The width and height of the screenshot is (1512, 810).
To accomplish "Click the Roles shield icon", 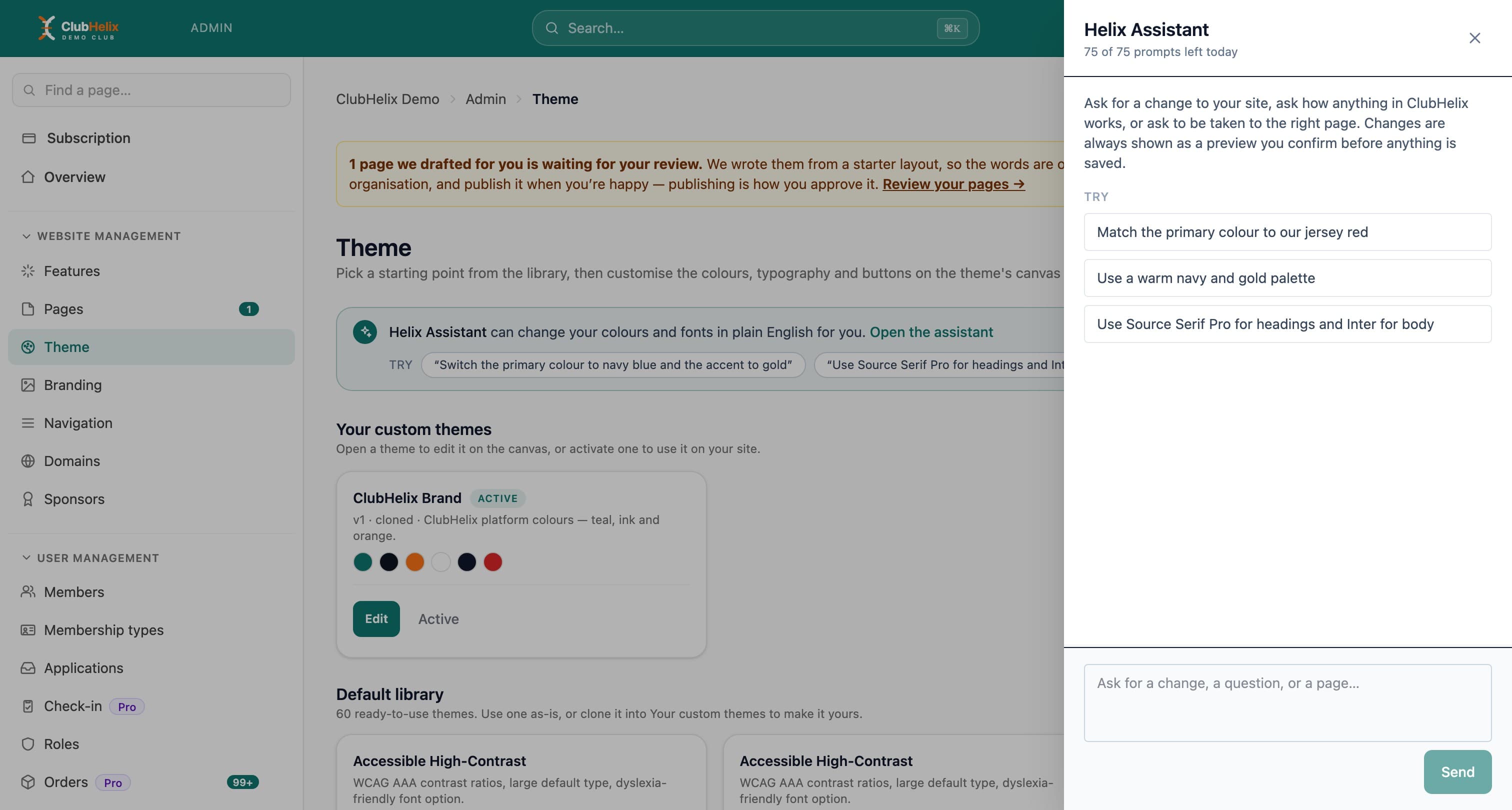I will click(x=27, y=743).
